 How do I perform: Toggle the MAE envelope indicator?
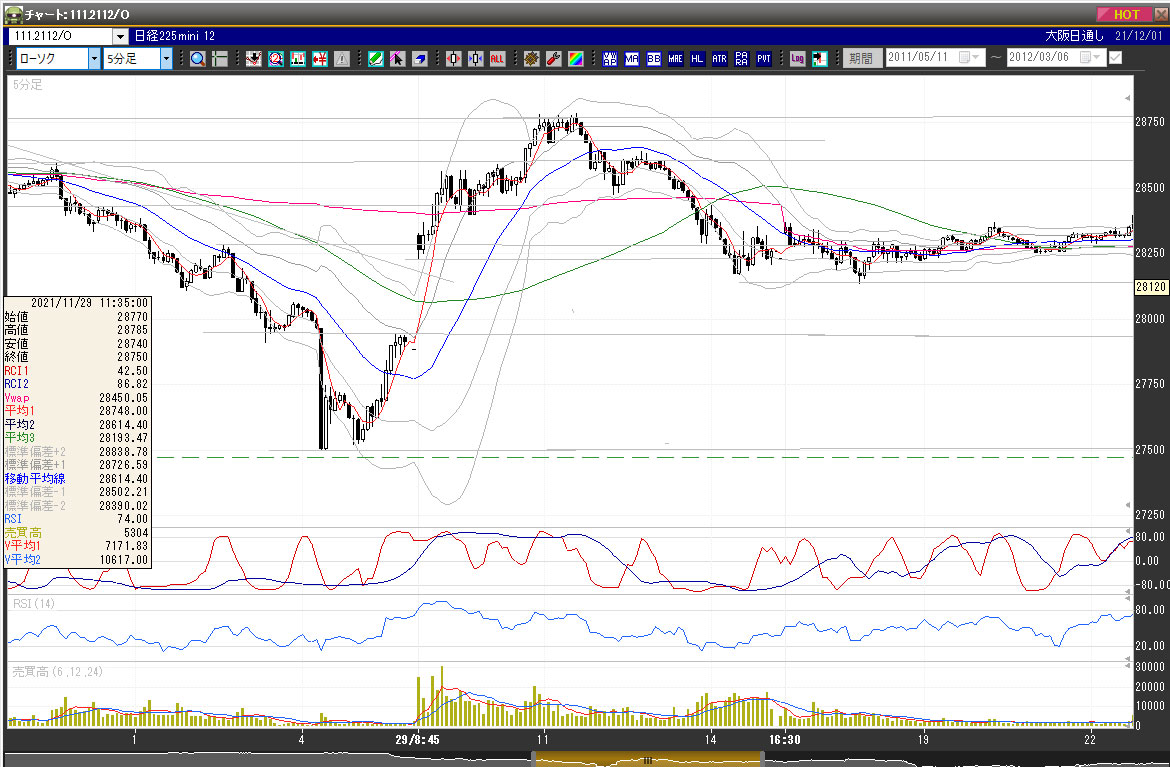[675, 59]
